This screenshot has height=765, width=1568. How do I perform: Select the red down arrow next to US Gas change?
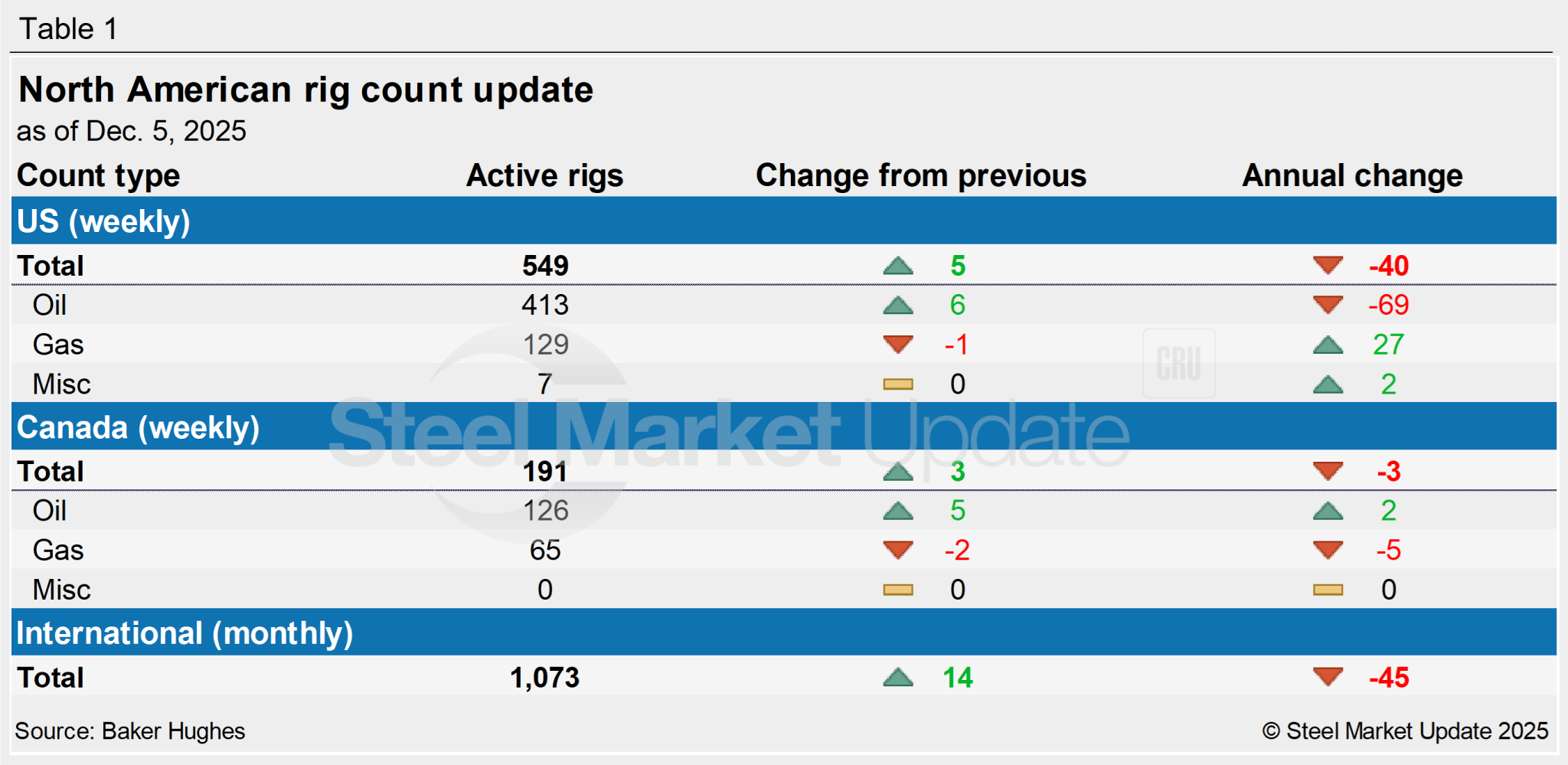[898, 345]
